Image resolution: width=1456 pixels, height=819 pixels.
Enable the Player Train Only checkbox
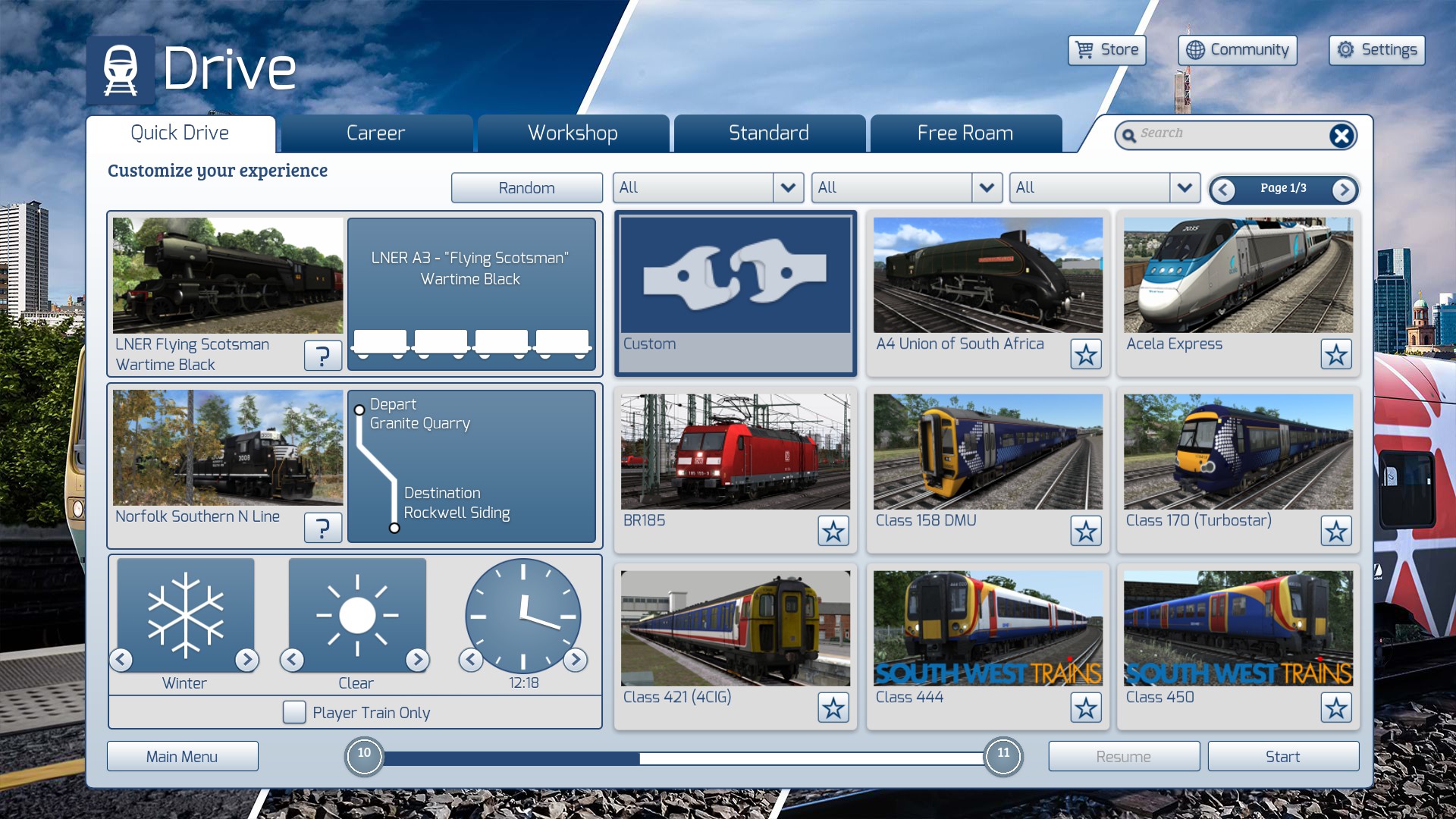coord(294,712)
